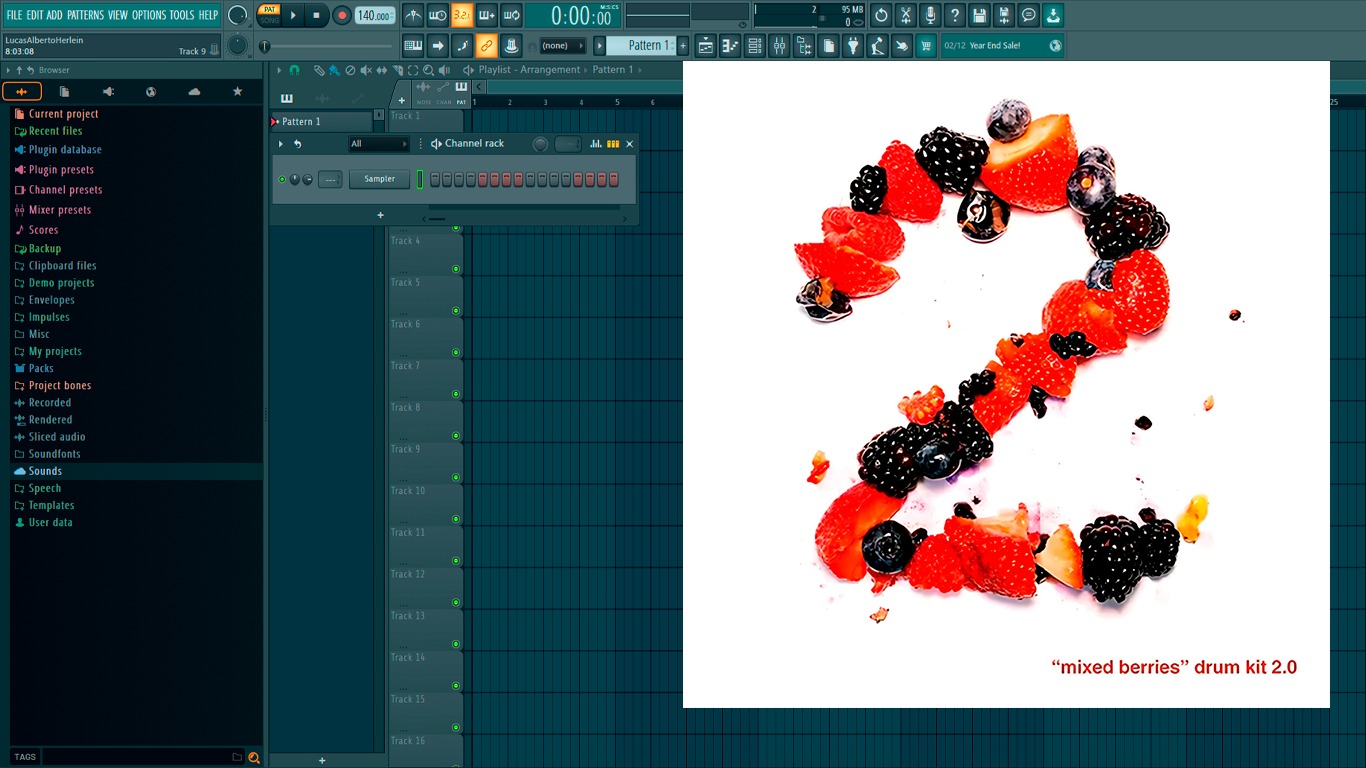Toggle the step/piano roll view icon in the Channel rack

pos(613,144)
